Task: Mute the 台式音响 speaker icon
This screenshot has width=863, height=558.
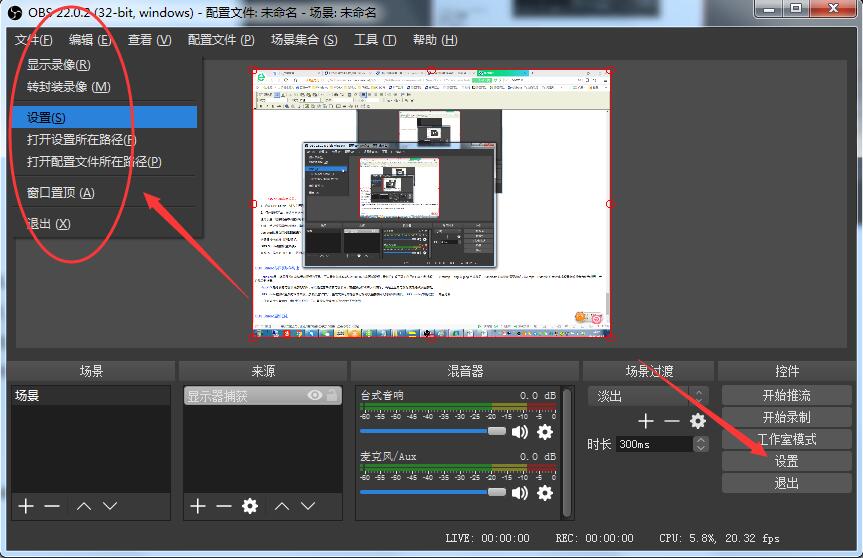Action: (520, 432)
